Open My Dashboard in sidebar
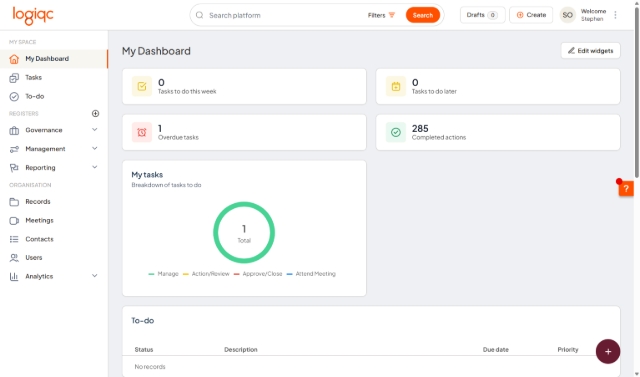The width and height of the screenshot is (640, 377). point(54,59)
